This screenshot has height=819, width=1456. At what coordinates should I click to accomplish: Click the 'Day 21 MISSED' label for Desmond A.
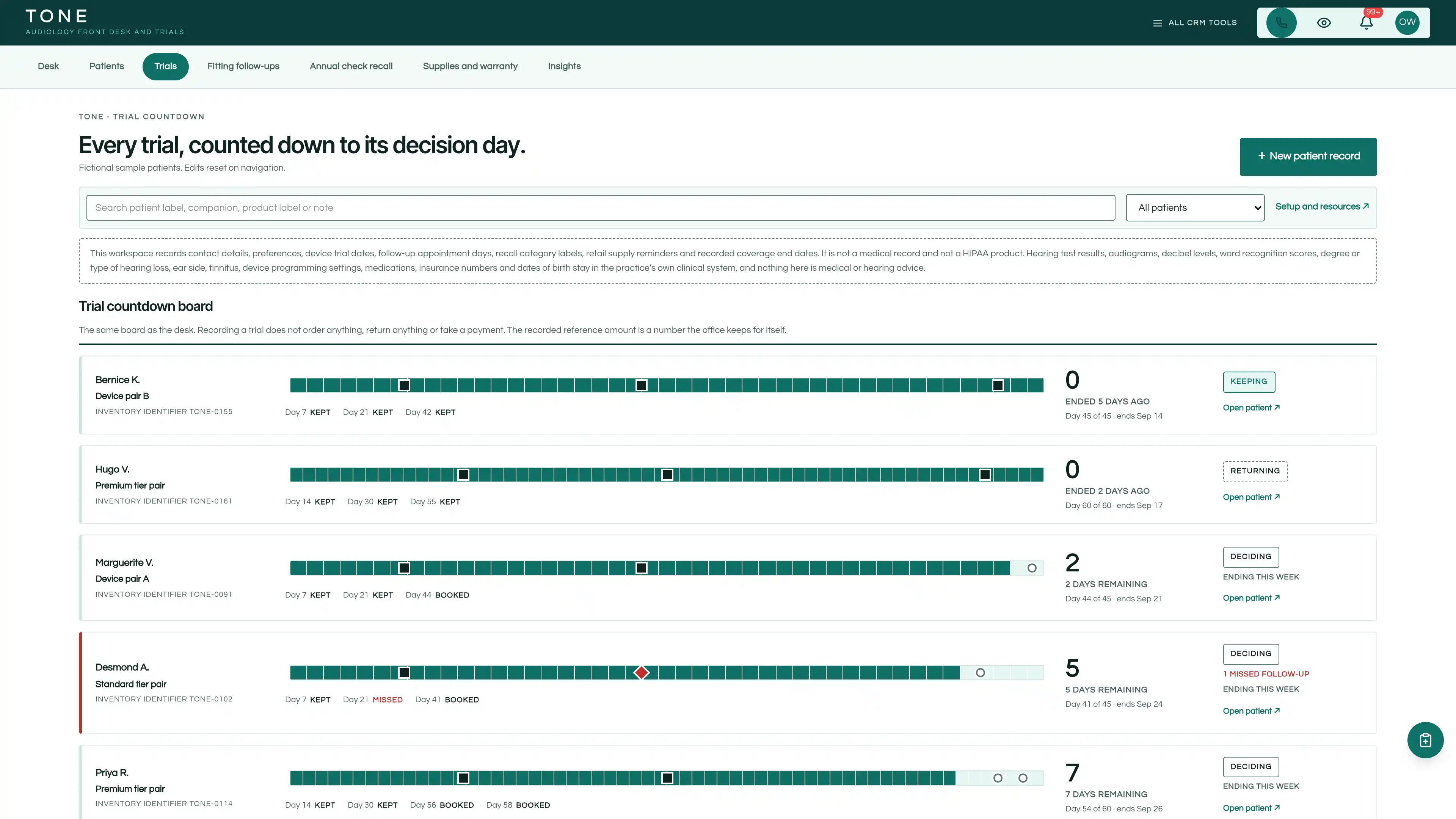click(372, 700)
